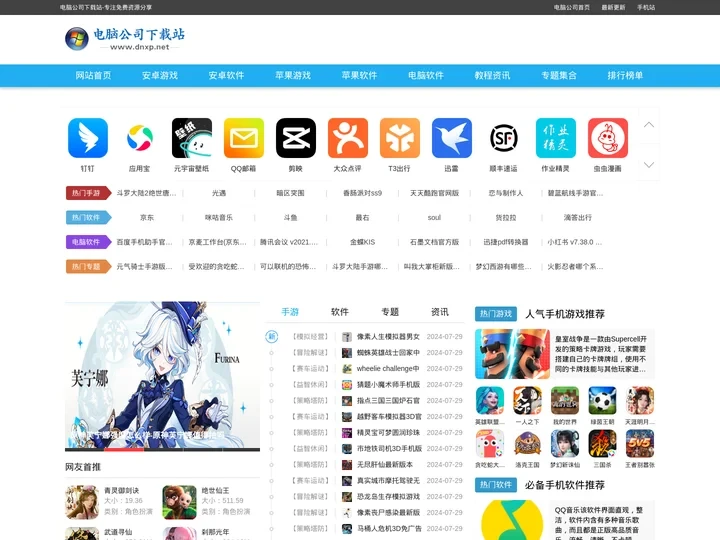The width and height of the screenshot is (720, 540).
Task: Show next apps with the down chevron
Action: tap(649, 164)
